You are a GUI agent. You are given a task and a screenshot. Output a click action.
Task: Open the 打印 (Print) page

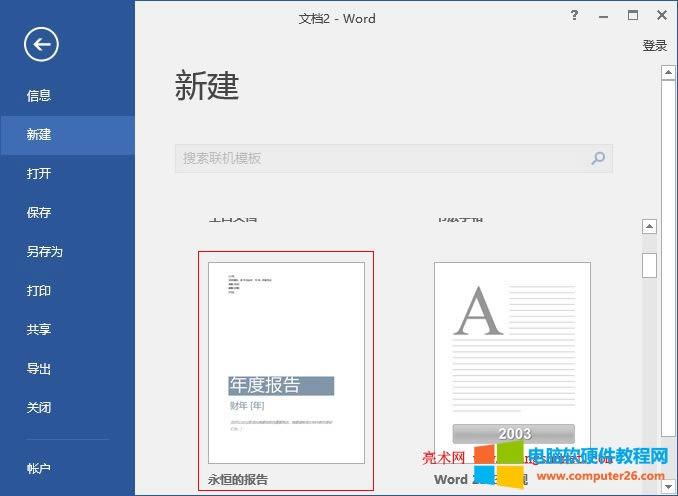tap(39, 291)
